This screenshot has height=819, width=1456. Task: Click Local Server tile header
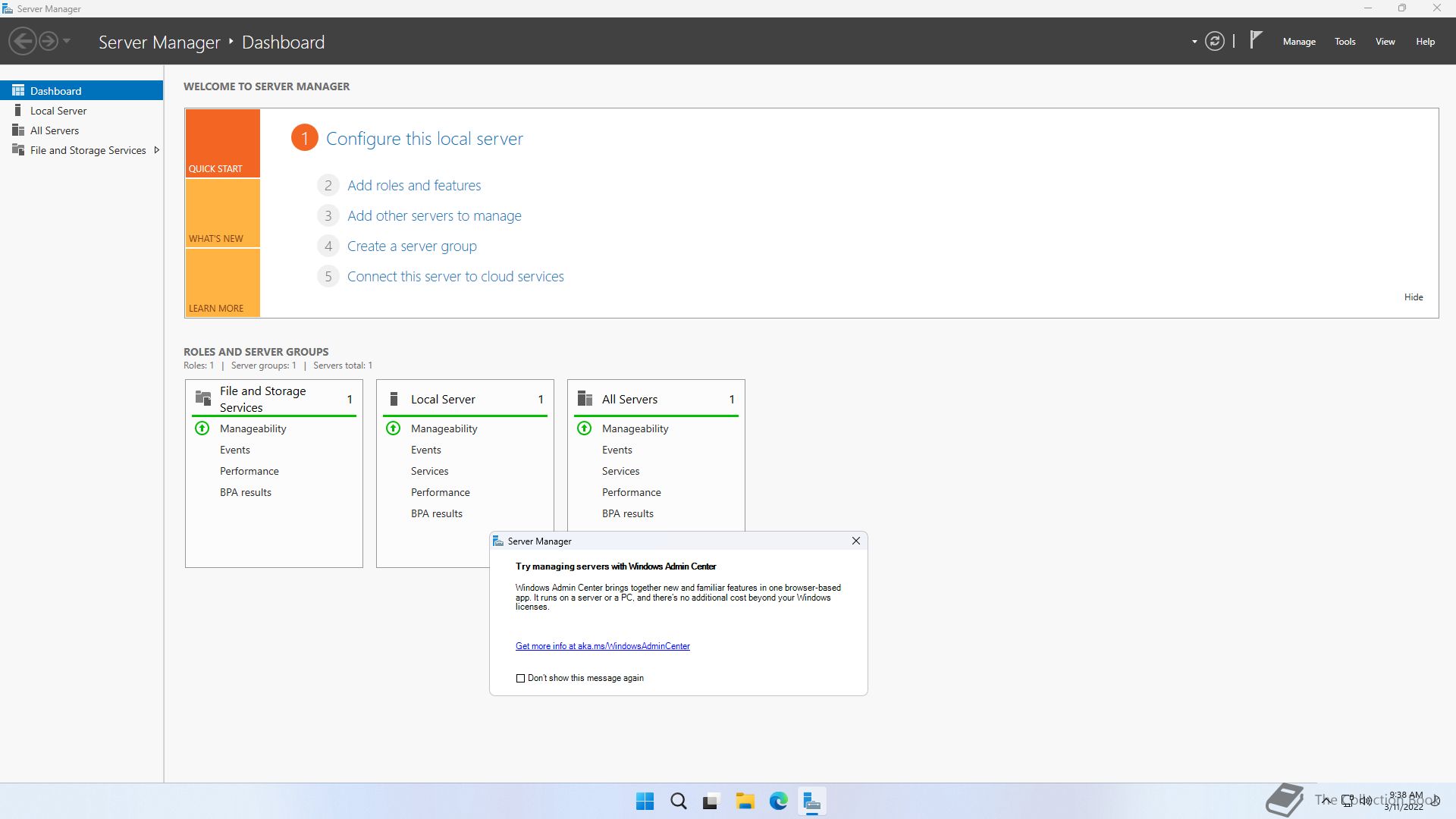pos(465,399)
